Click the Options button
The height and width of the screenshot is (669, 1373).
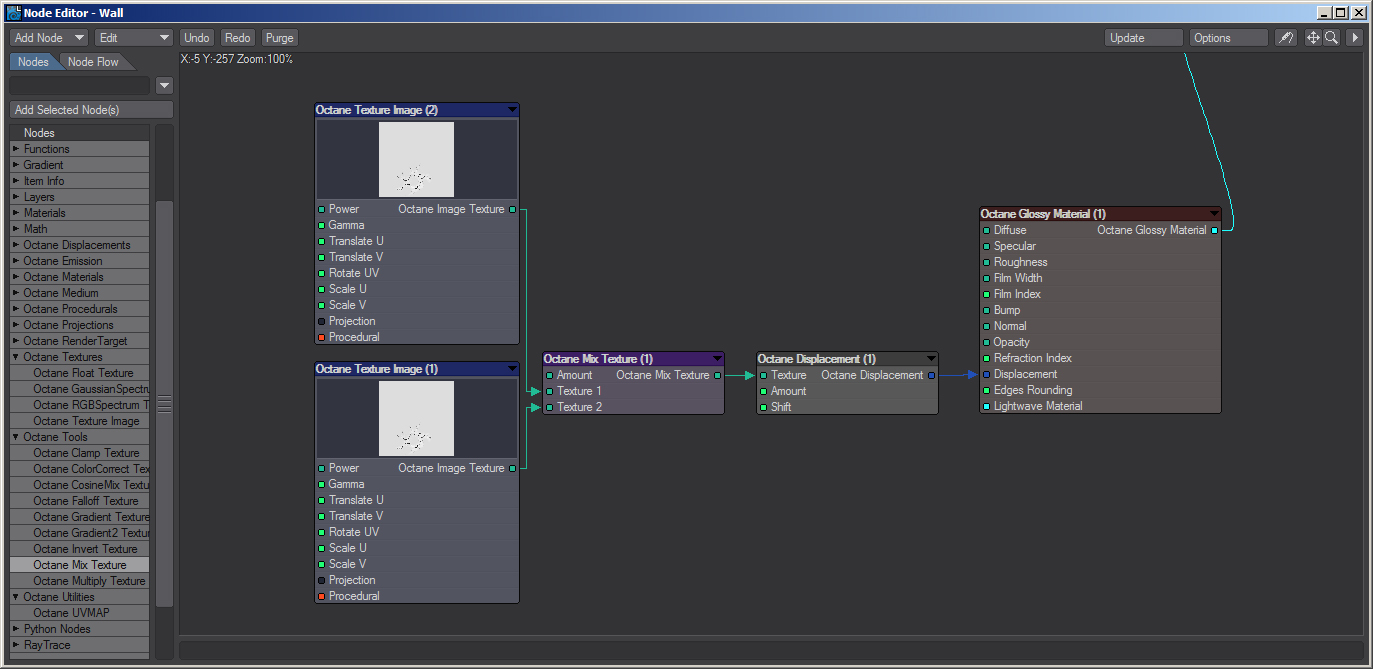pyautogui.click(x=1229, y=38)
